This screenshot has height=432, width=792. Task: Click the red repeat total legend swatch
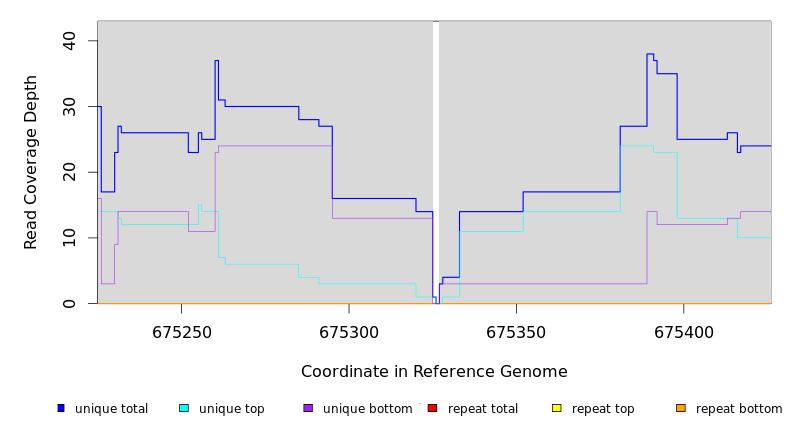(x=432, y=408)
